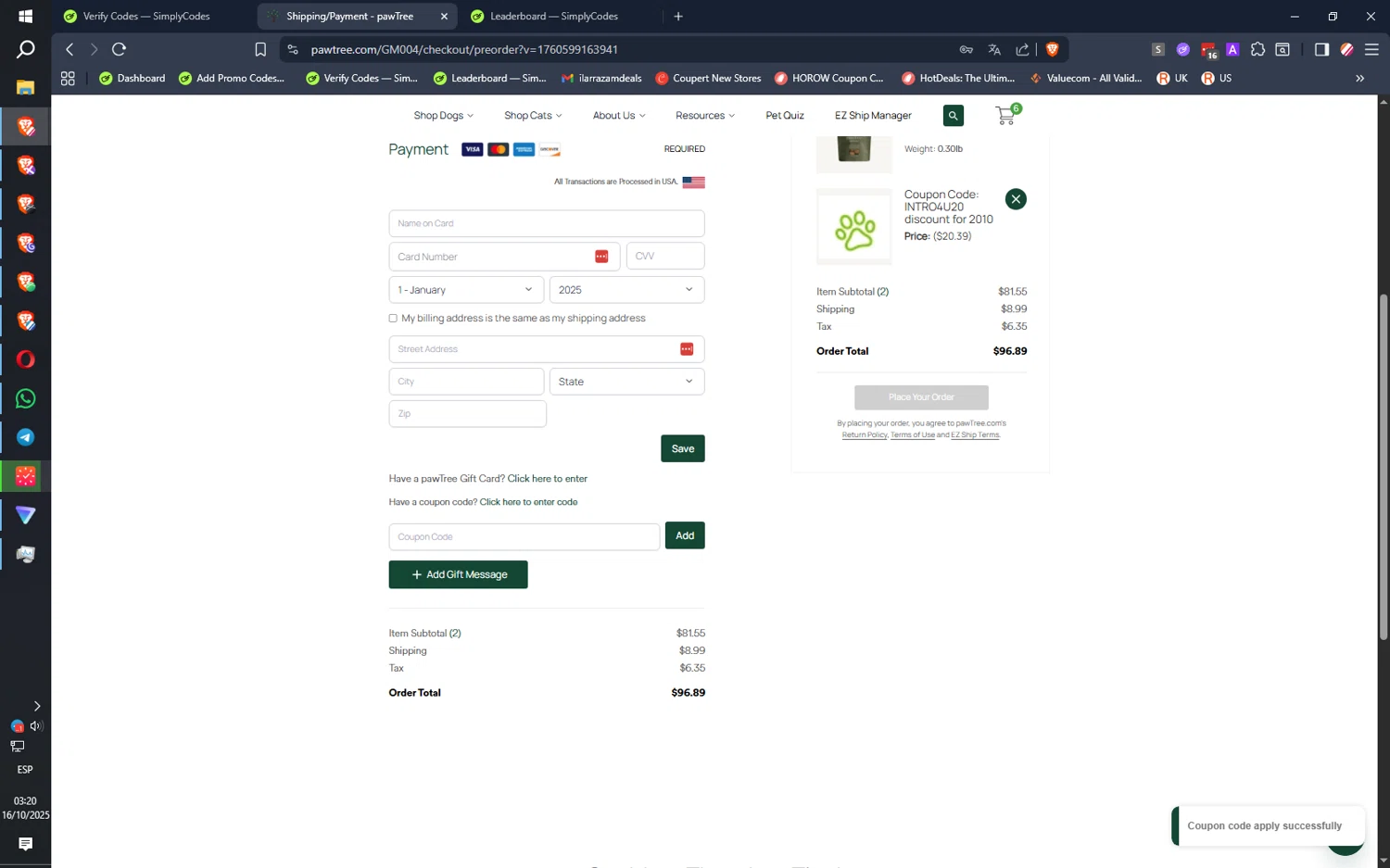The height and width of the screenshot is (868, 1390).
Task: Click the translate page icon
Action: (x=994, y=49)
